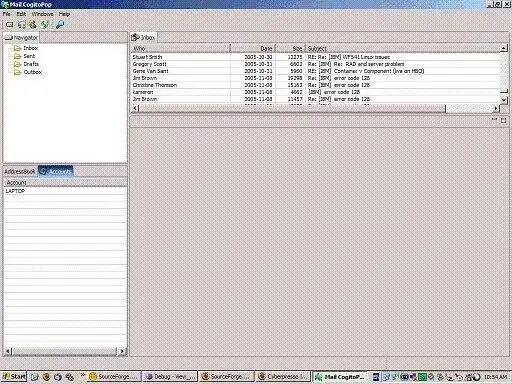Viewport: 512px width, 384px height.
Task: Click the Inbox folder icon in Navigator
Action: click(17, 48)
